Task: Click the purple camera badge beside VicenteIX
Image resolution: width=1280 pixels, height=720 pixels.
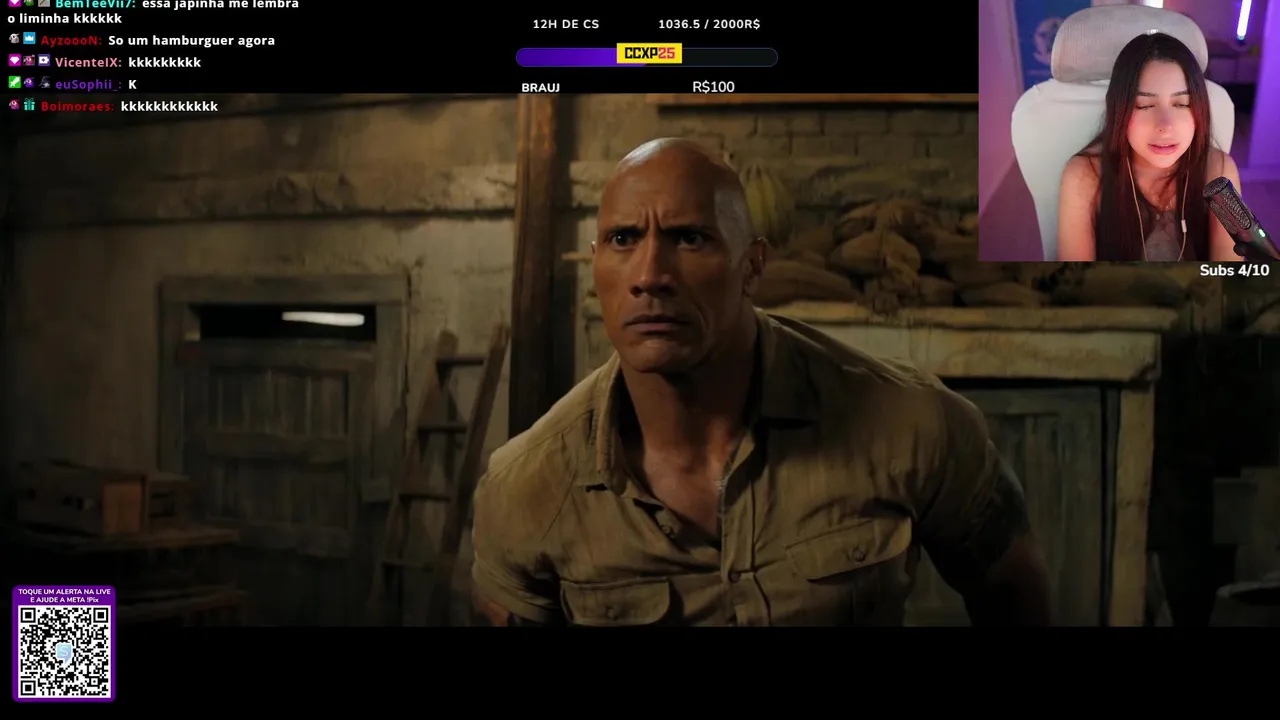Action: pyautogui.click(x=44, y=61)
